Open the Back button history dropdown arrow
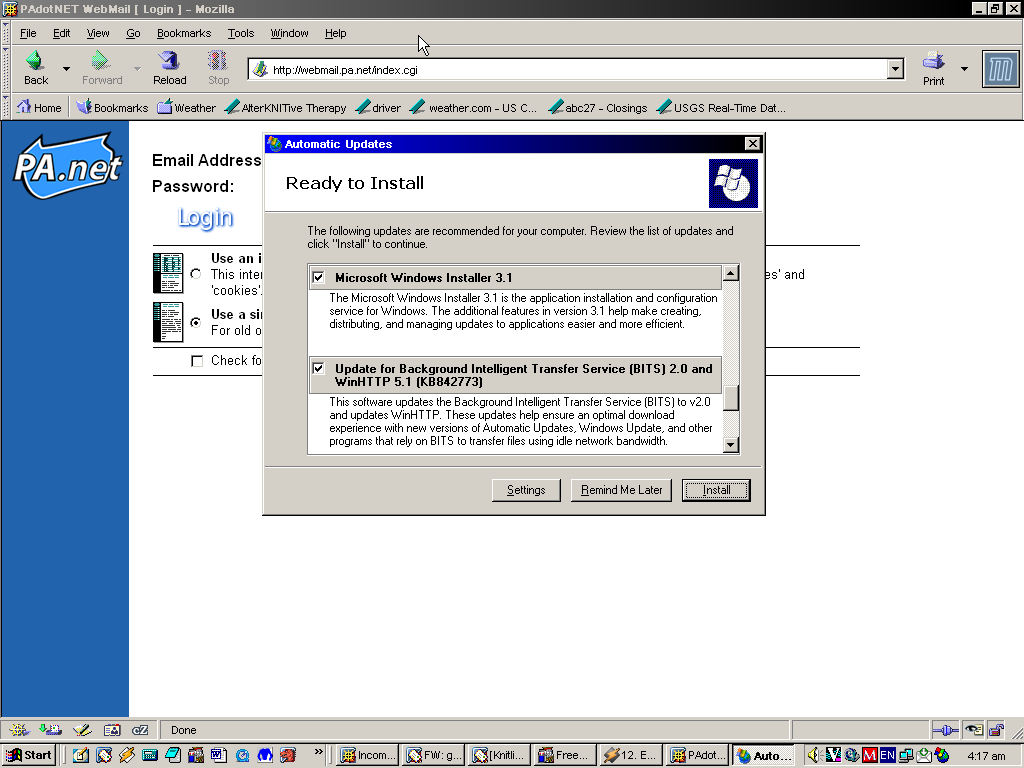 (x=66, y=69)
